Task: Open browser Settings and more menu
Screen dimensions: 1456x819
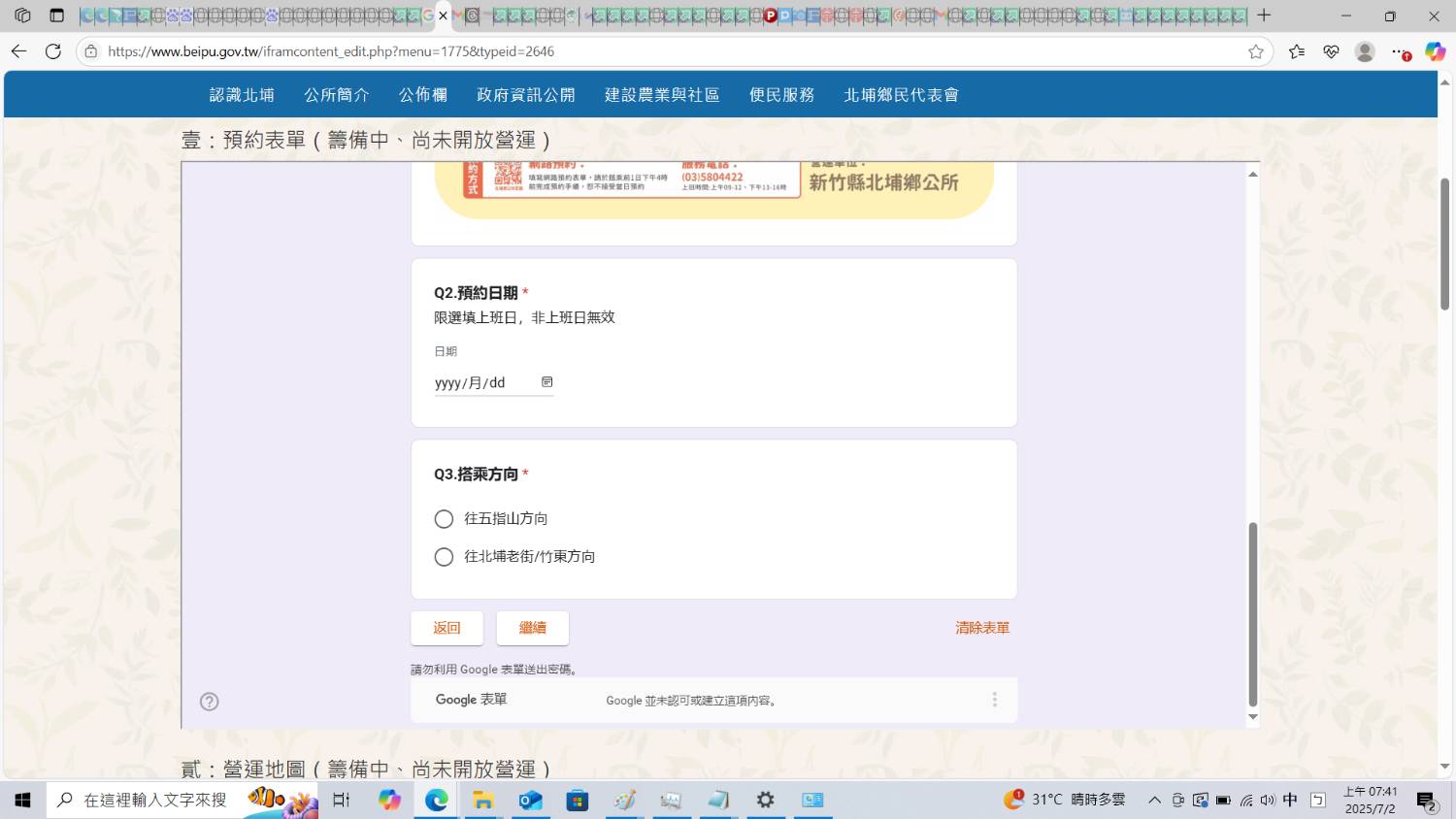Action: coord(1399,51)
